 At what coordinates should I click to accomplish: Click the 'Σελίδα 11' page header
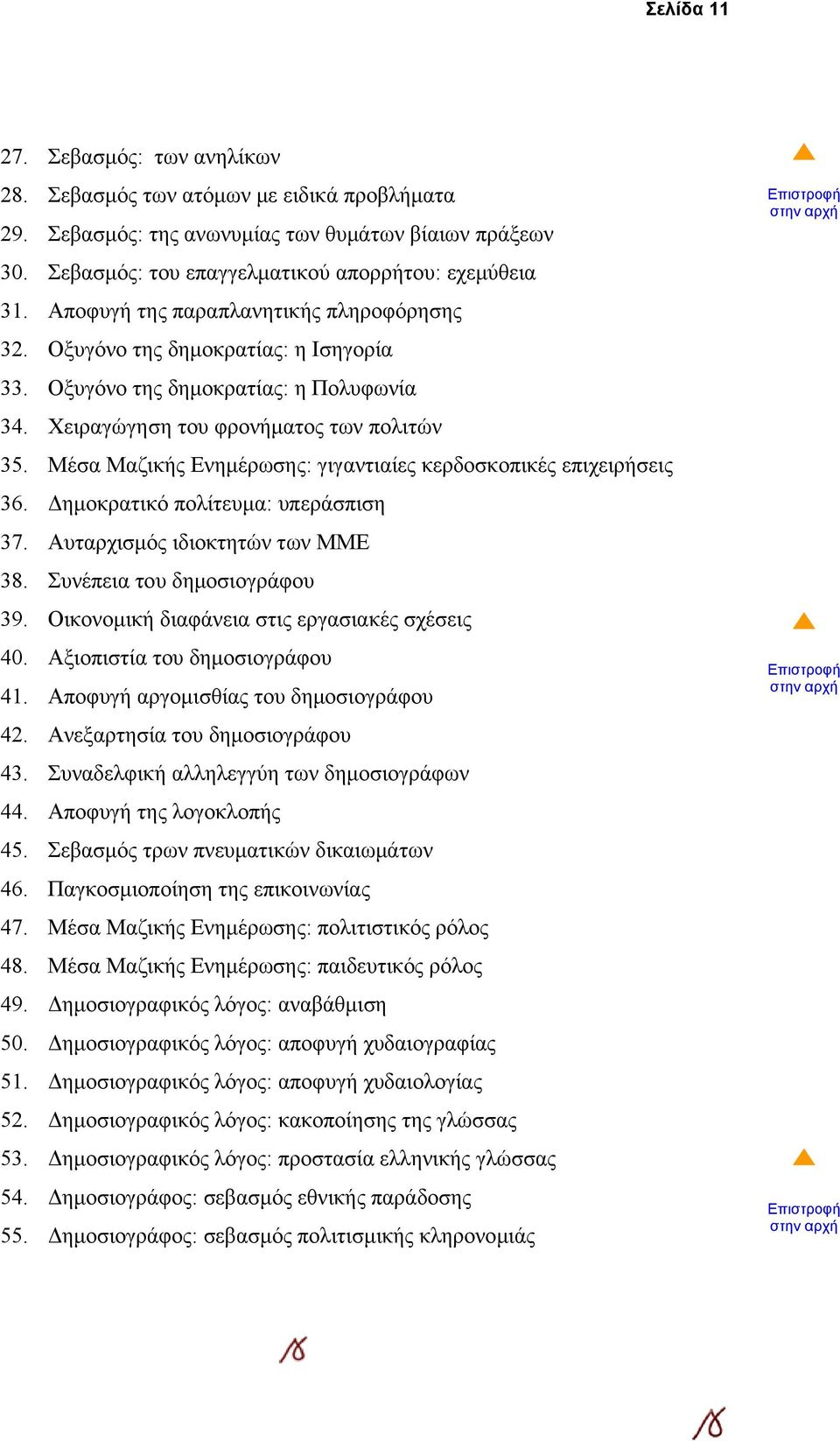pos(687,10)
